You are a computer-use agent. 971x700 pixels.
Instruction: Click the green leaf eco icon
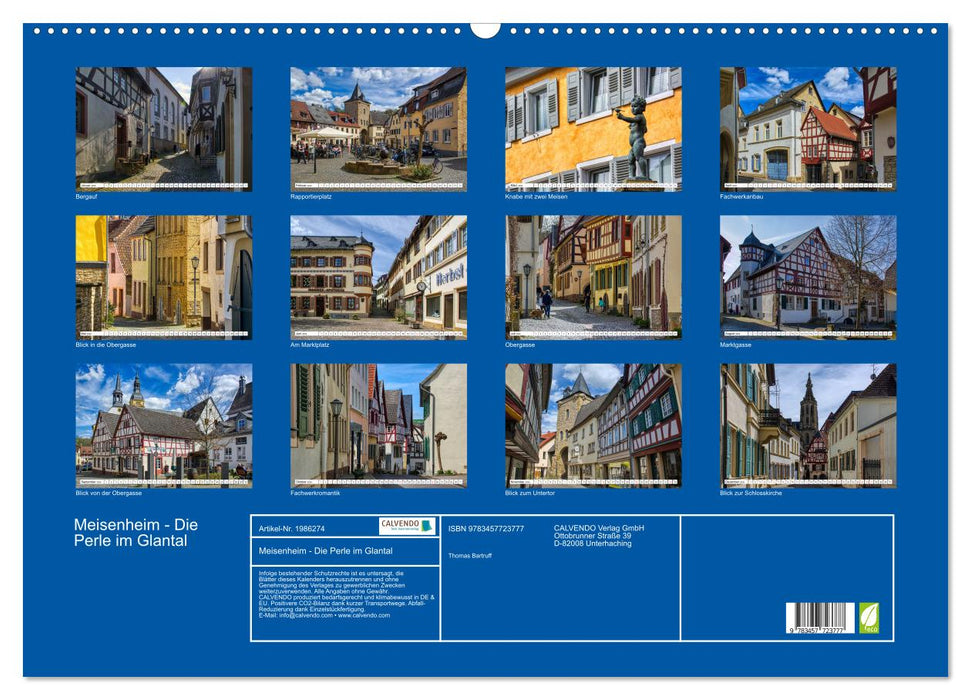coord(869,617)
